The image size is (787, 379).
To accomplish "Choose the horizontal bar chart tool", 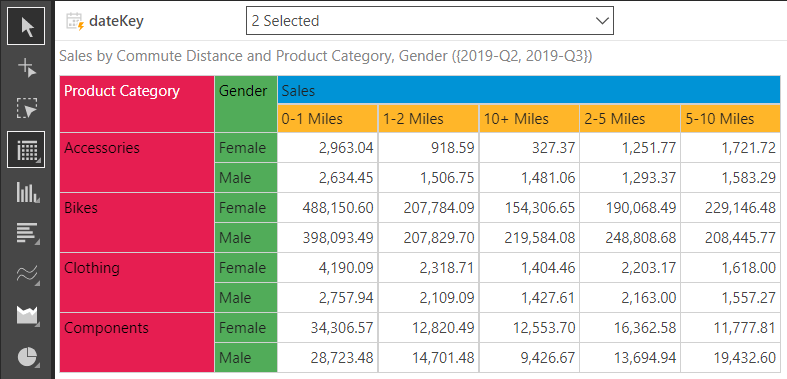I will pos(26,232).
